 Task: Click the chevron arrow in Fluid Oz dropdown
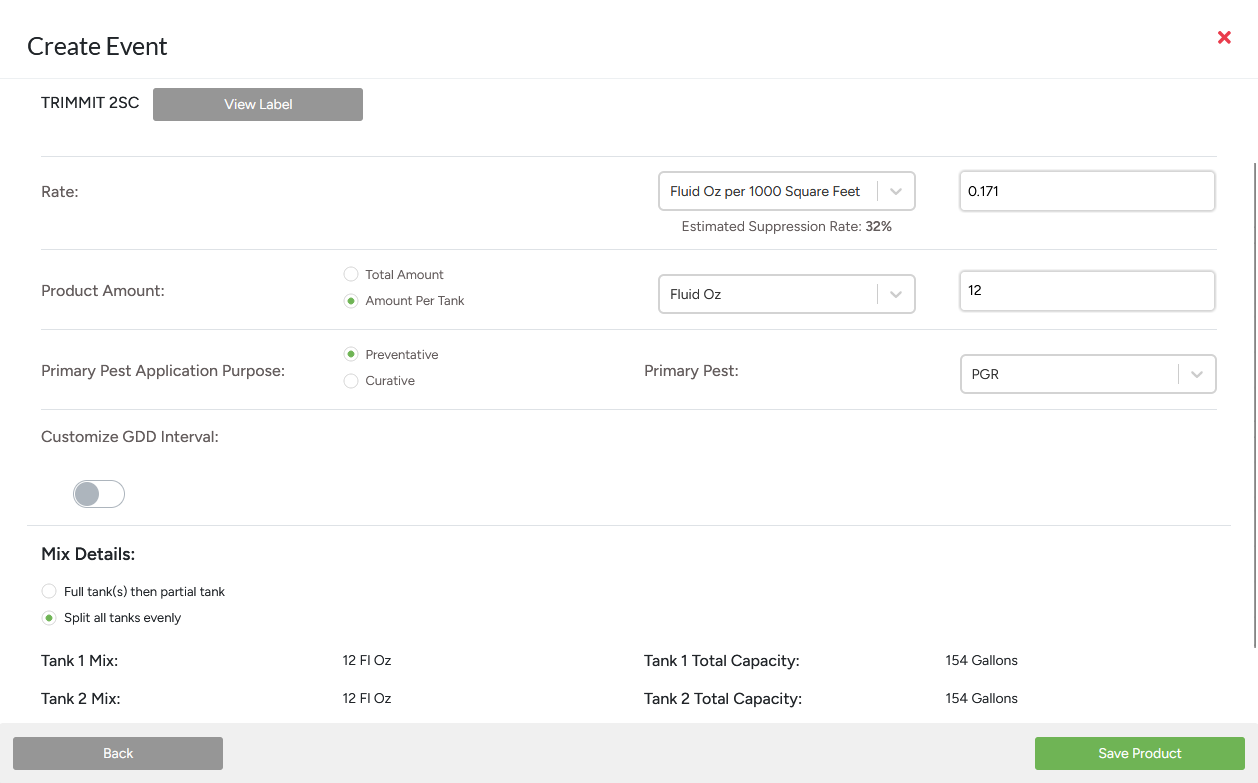pos(896,294)
